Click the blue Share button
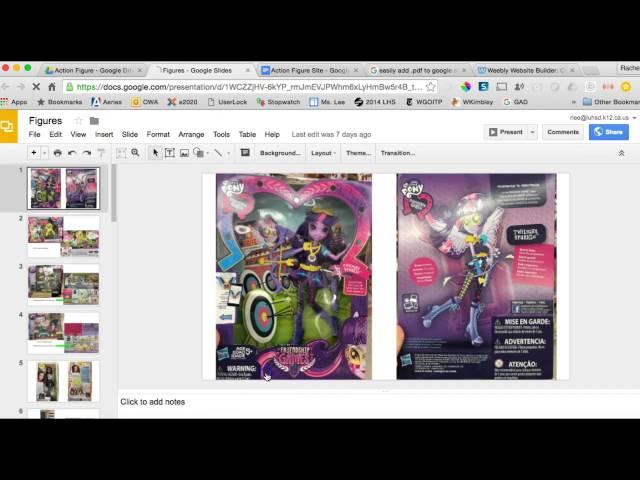This screenshot has height=480, width=640. point(609,132)
